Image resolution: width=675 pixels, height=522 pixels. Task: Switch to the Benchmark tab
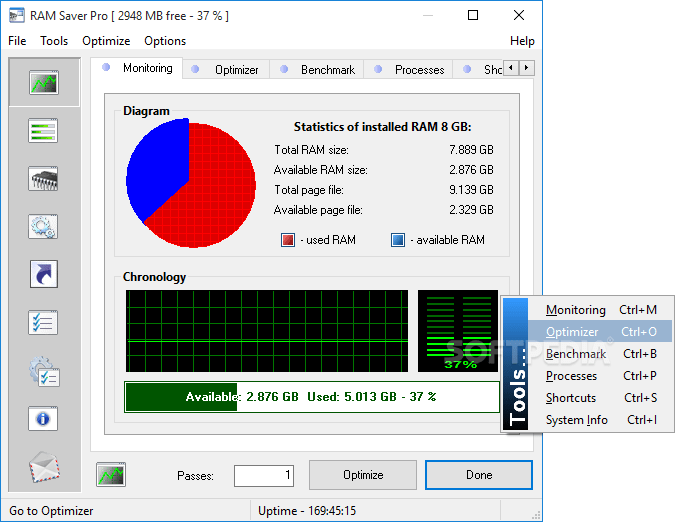pos(317,70)
